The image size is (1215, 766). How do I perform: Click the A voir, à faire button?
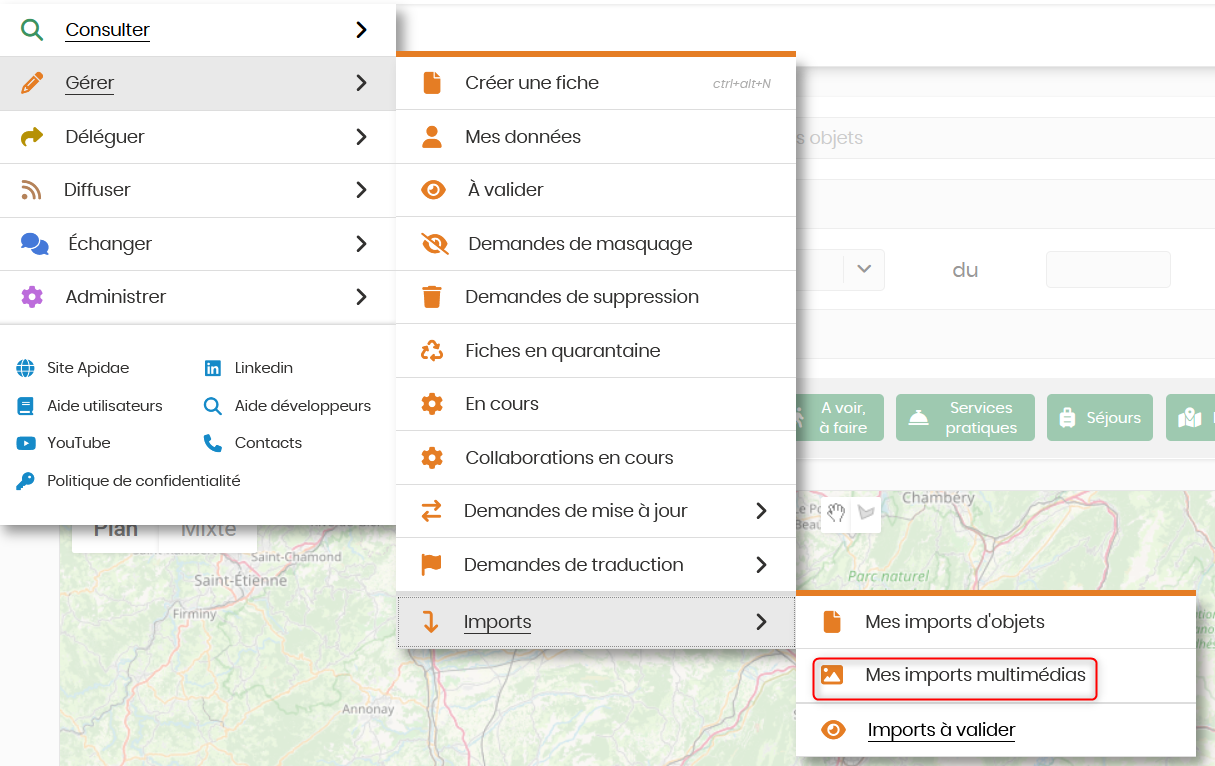(838, 418)
